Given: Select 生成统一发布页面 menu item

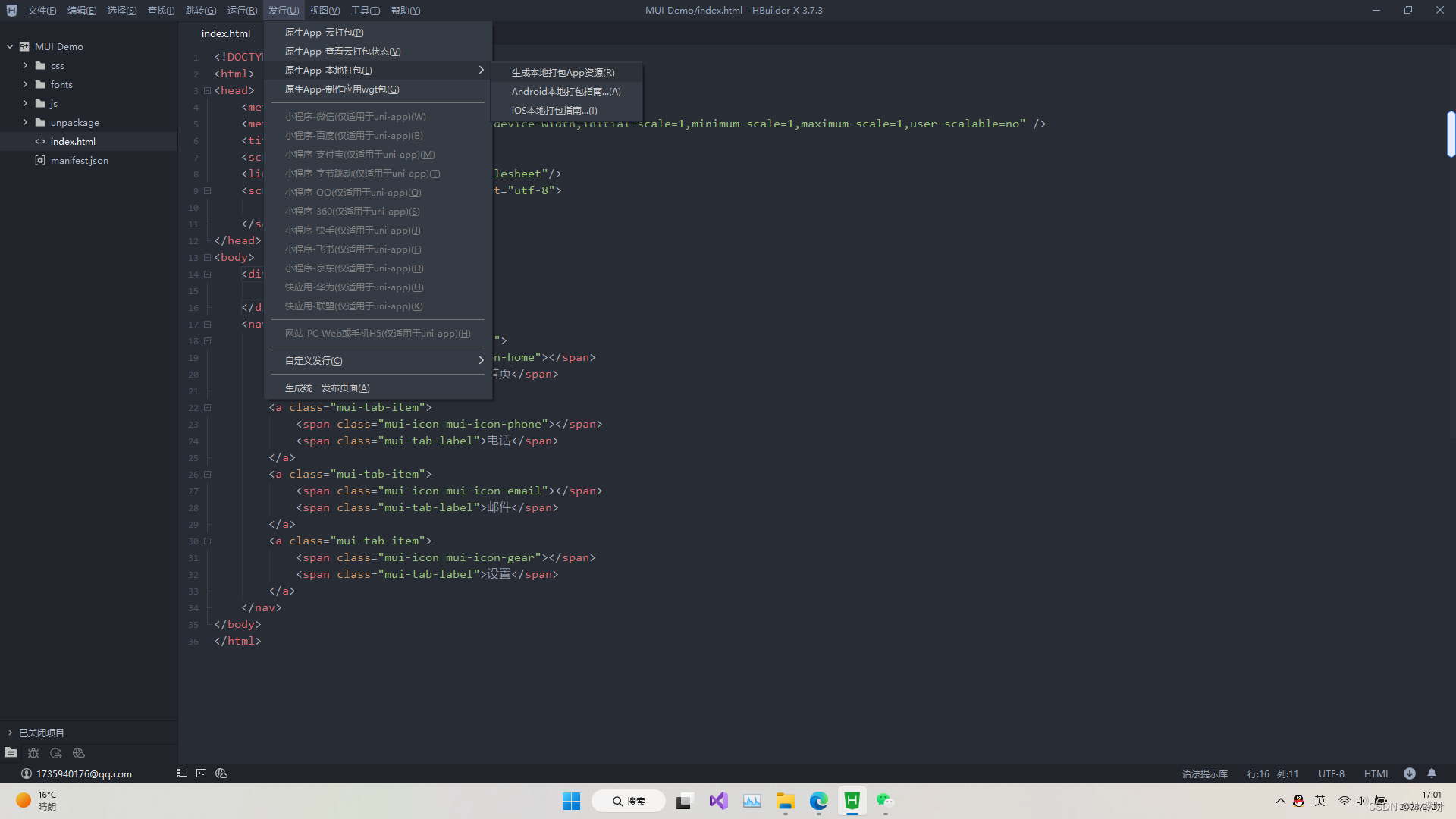Looking at the screenshot, I should (x=378, y=388).
